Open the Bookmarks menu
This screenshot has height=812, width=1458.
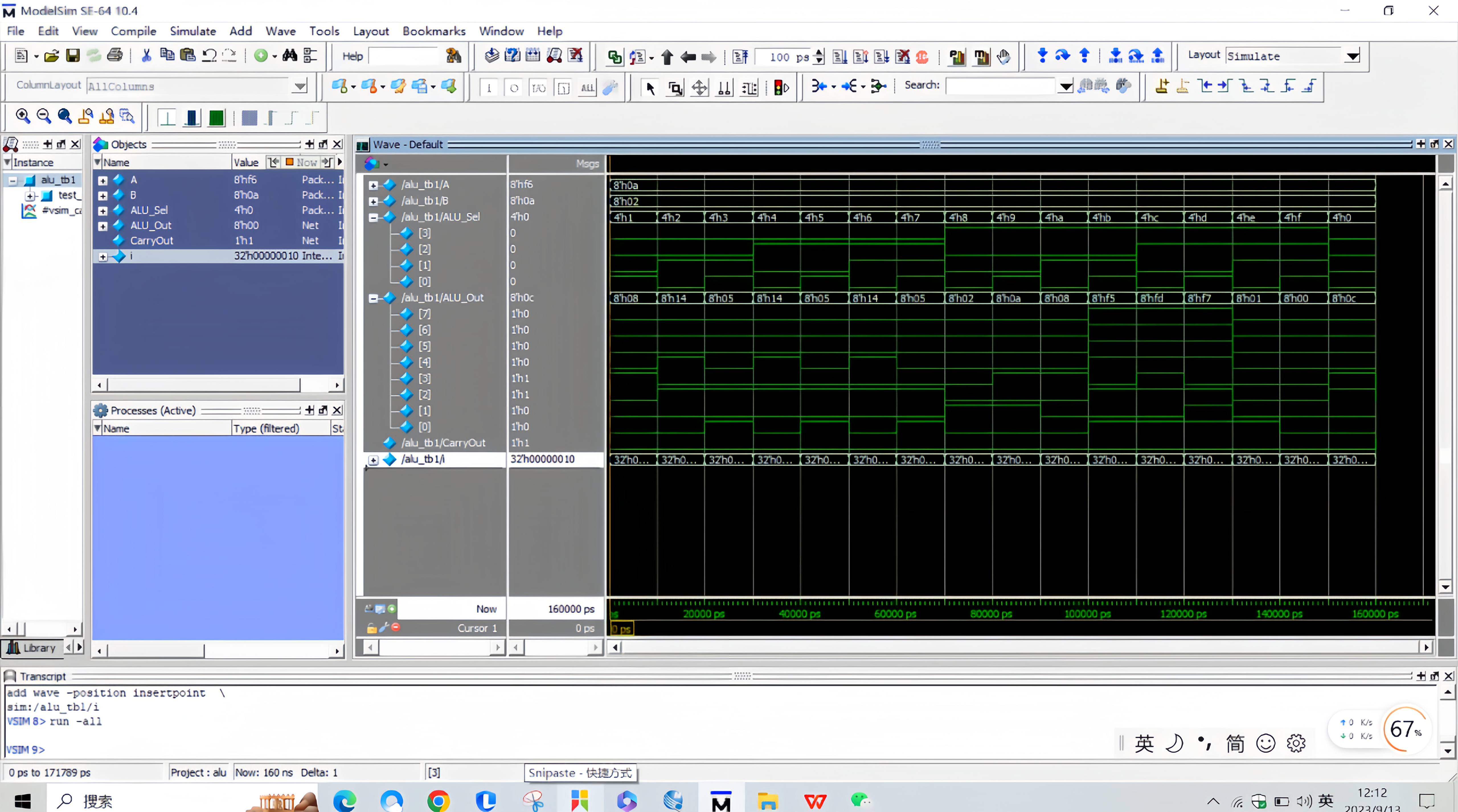[x=433, y=31]
